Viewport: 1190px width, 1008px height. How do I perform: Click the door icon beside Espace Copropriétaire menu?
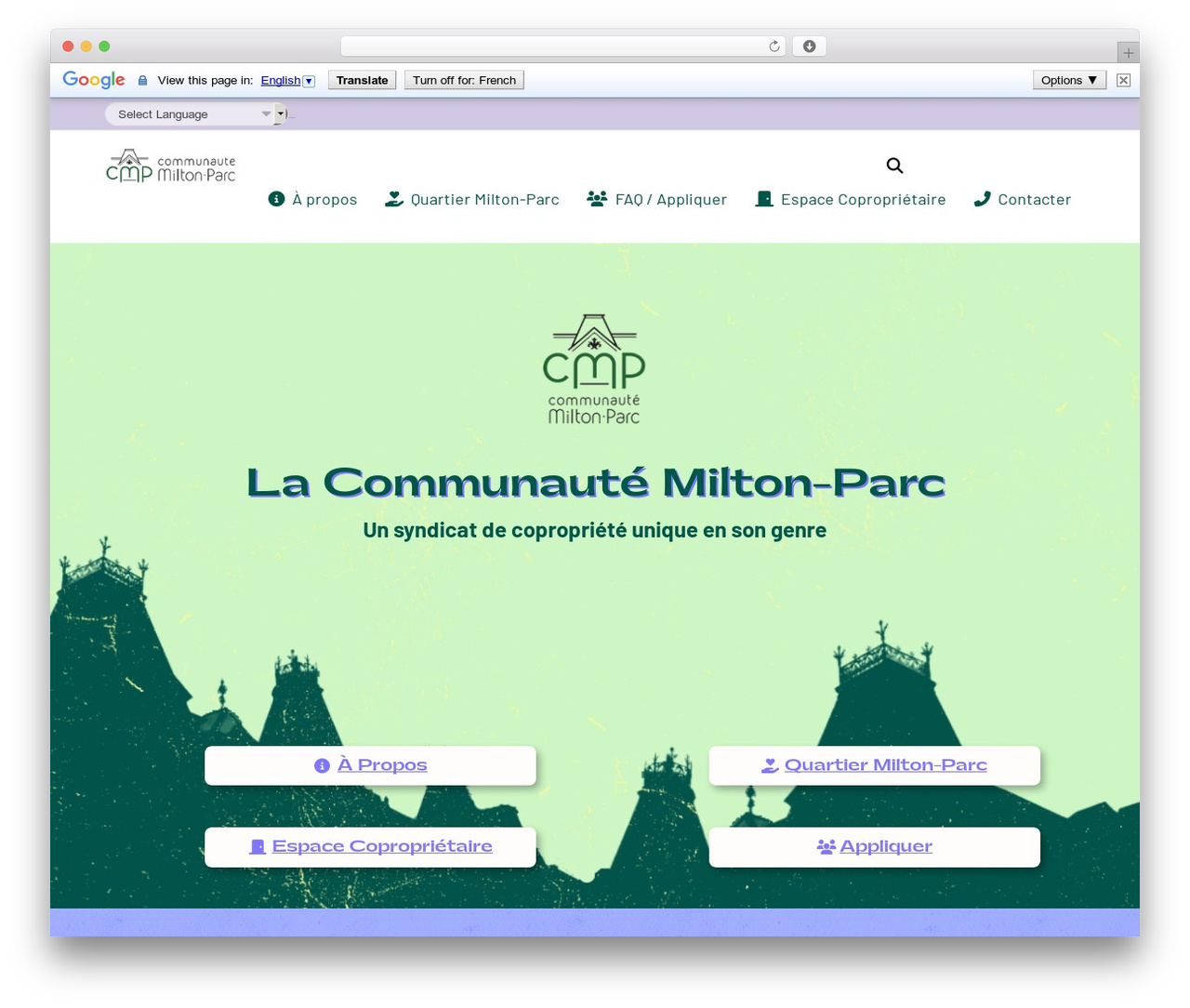pyautogui.click(x=764, y=199)
